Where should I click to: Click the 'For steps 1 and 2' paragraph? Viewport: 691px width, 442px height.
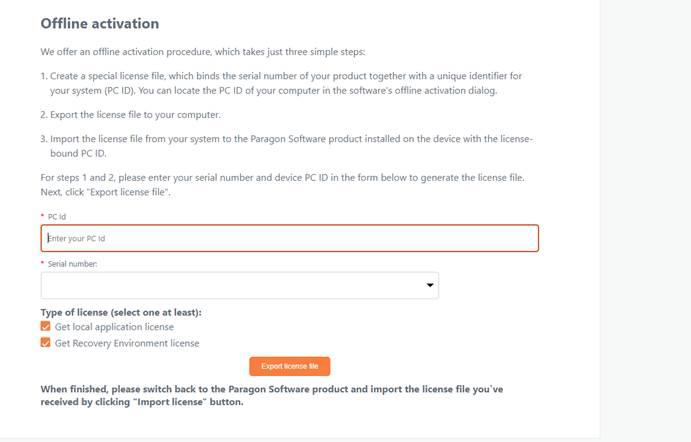[x=282, y=185]
